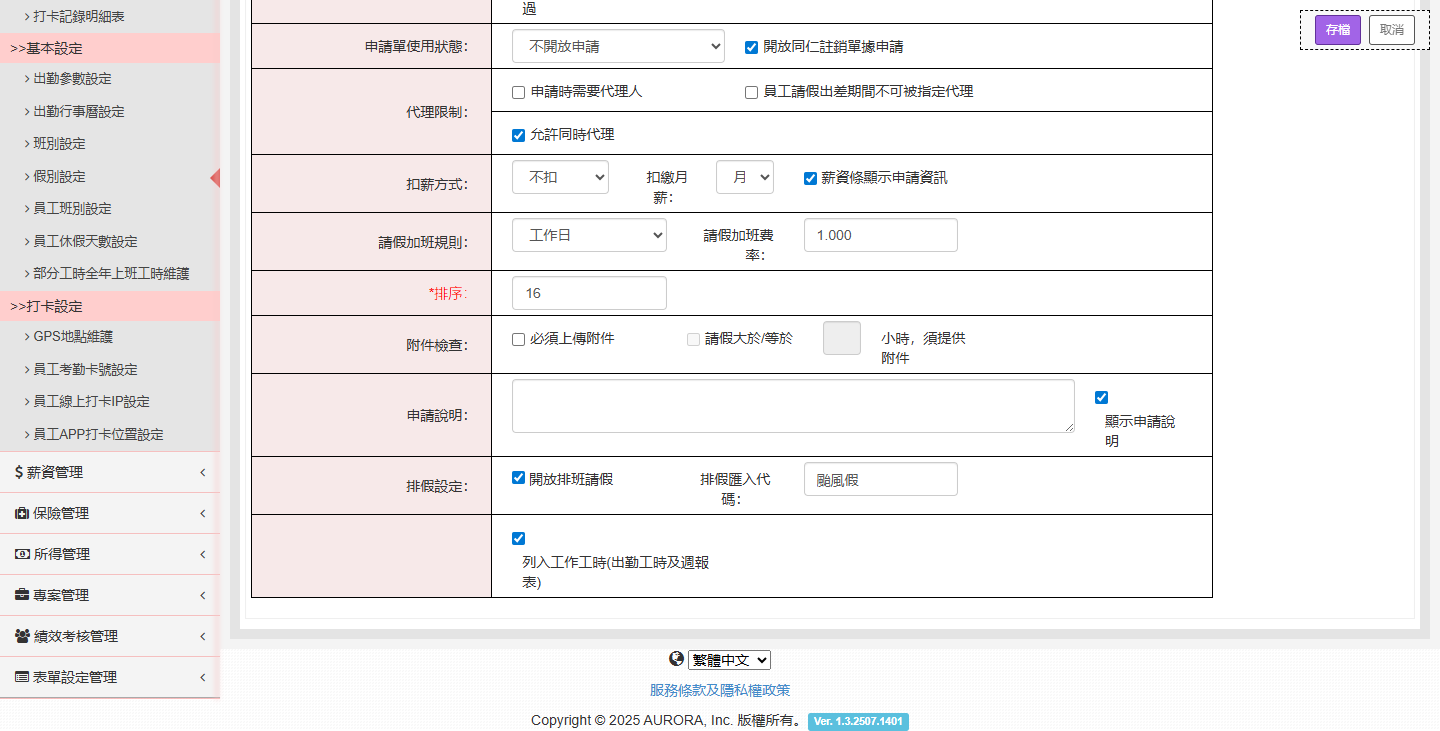Viewport: 1440px width, 731px height.
Task: Uncheck 開放同仁註銷單據申請
Action: 749,46
